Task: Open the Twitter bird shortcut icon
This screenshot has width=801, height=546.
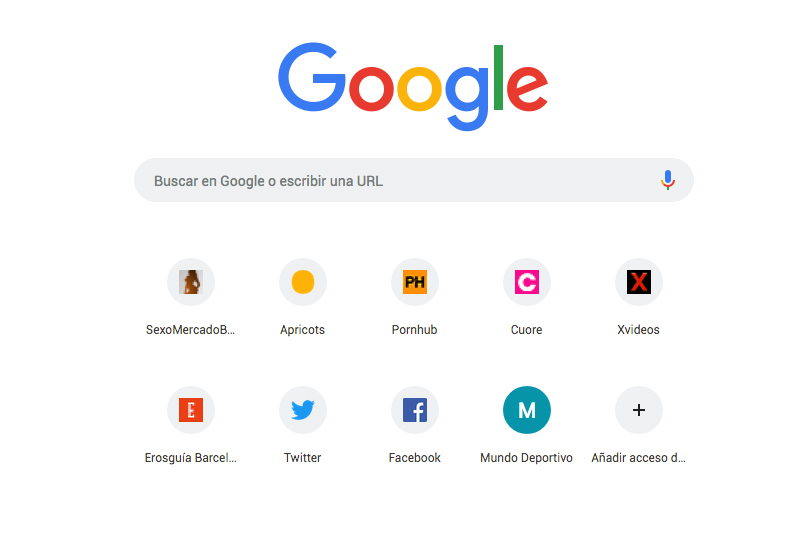Action: pos(303,410)
